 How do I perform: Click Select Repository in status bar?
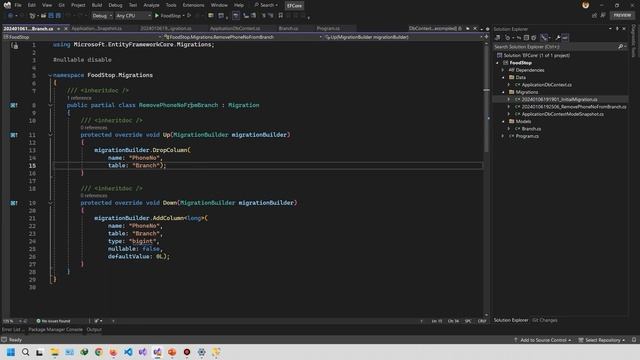pos(602,340)
